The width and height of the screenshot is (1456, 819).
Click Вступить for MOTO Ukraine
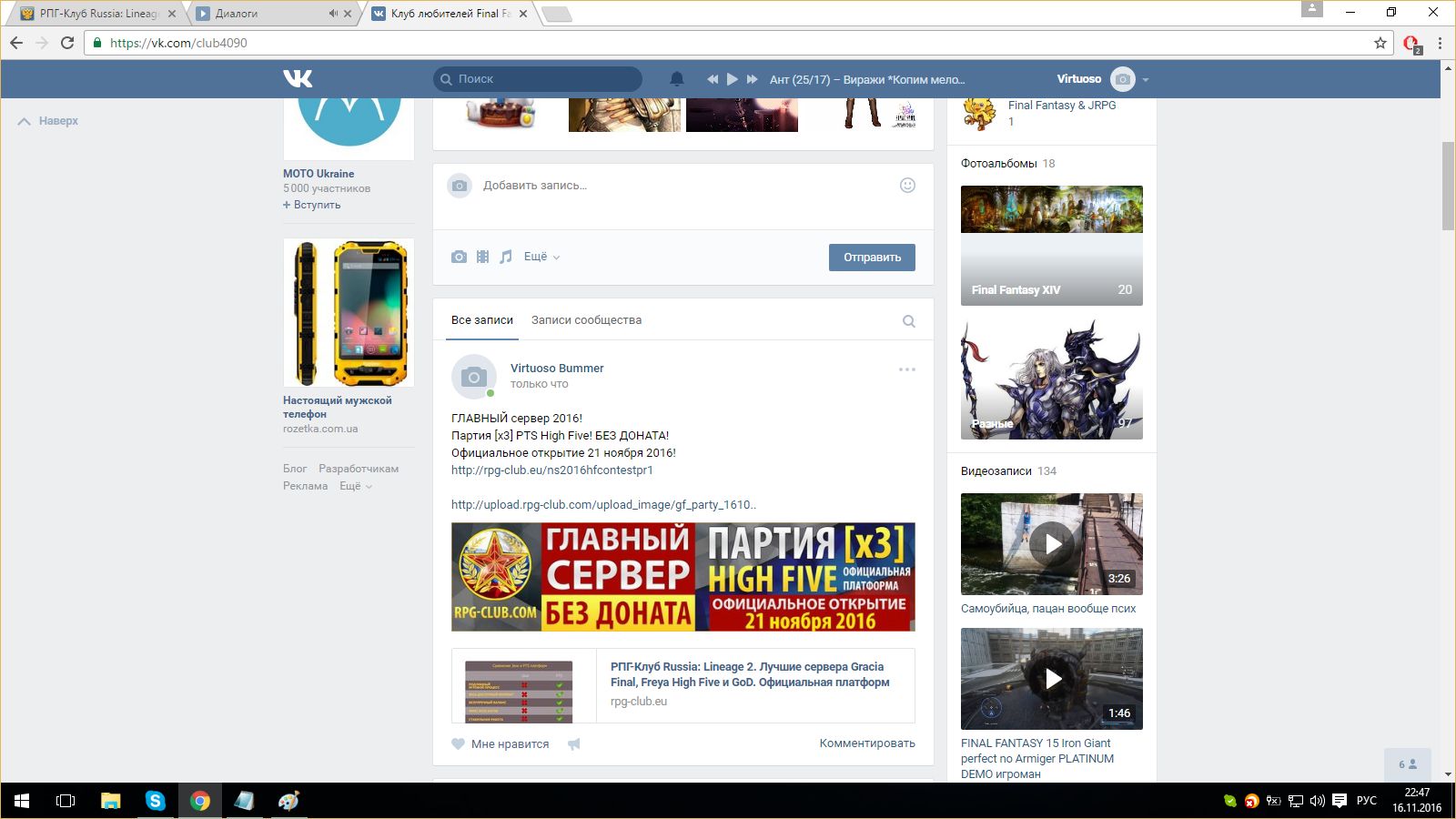312,205
